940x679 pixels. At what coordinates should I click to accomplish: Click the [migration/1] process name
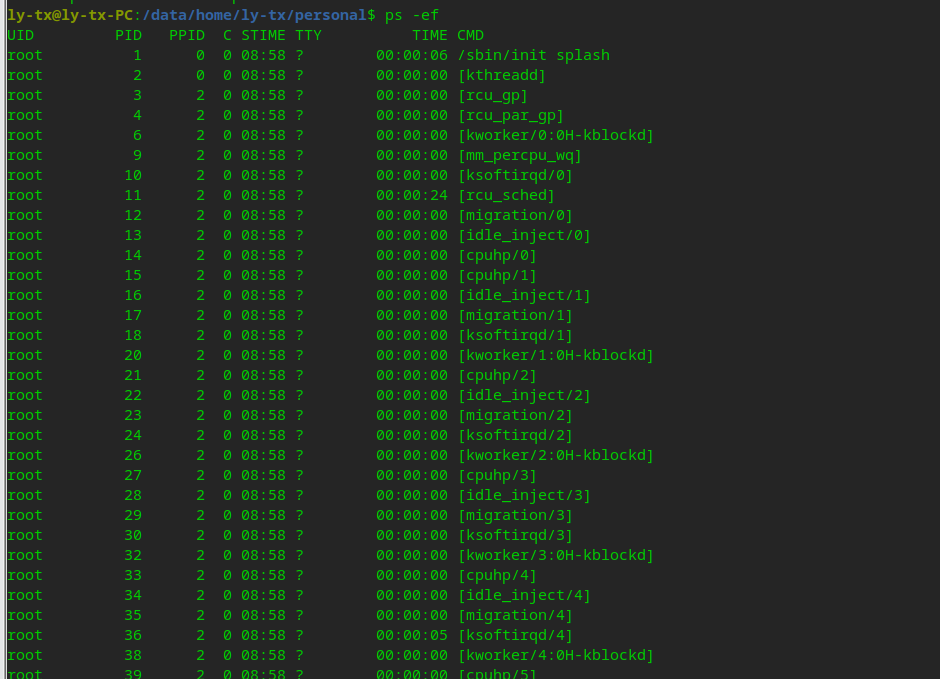click(516, 315)
